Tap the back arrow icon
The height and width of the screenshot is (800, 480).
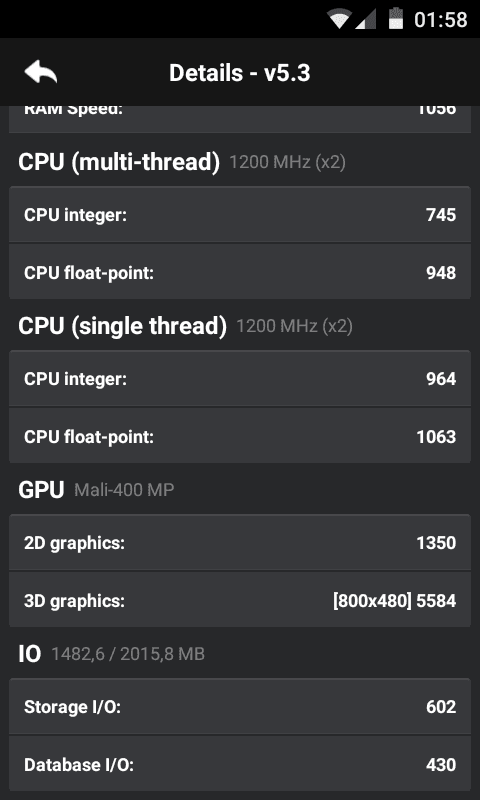tap(41, 72)
